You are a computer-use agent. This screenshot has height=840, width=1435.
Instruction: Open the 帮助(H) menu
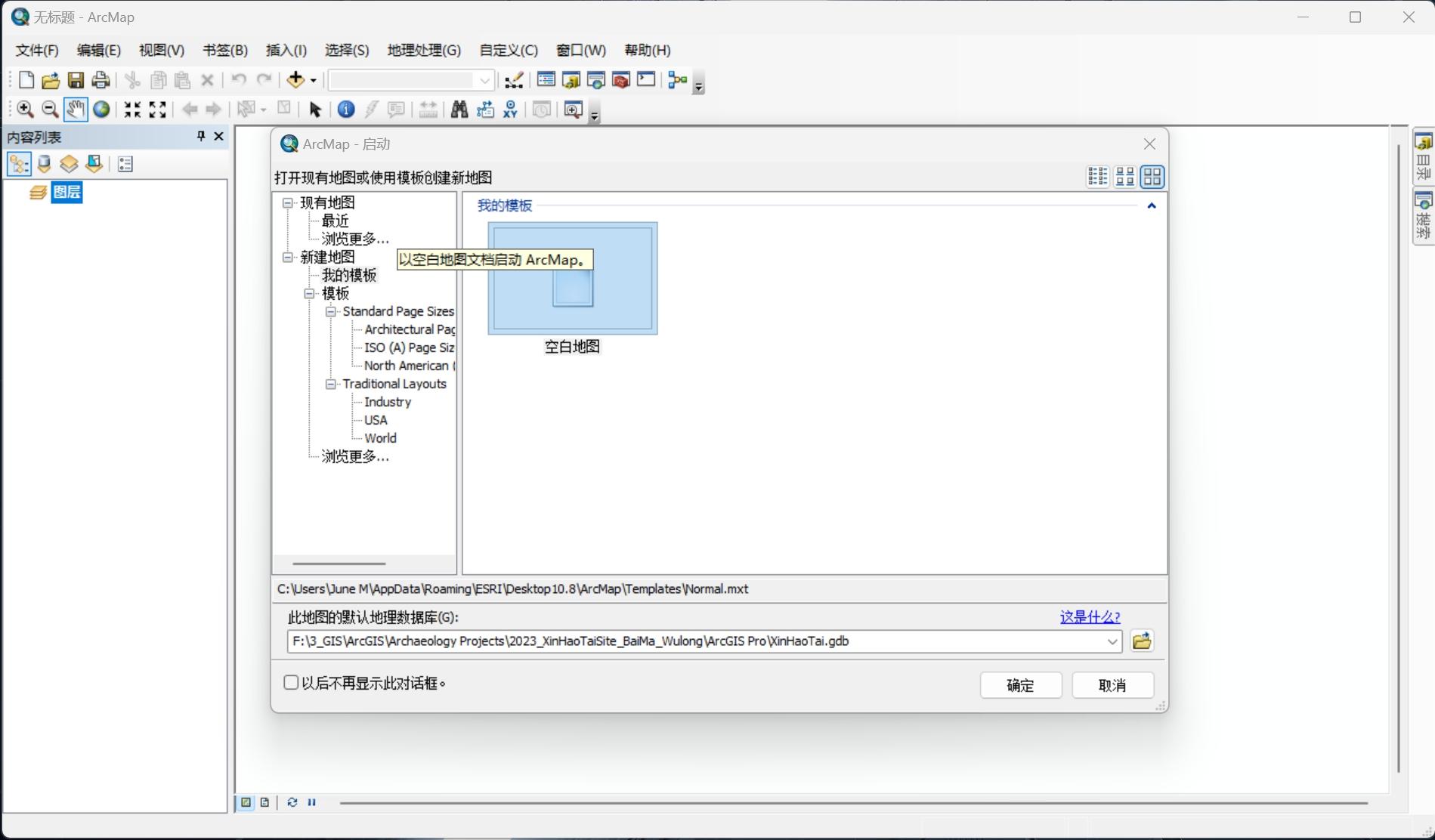(x=648, y=51)
